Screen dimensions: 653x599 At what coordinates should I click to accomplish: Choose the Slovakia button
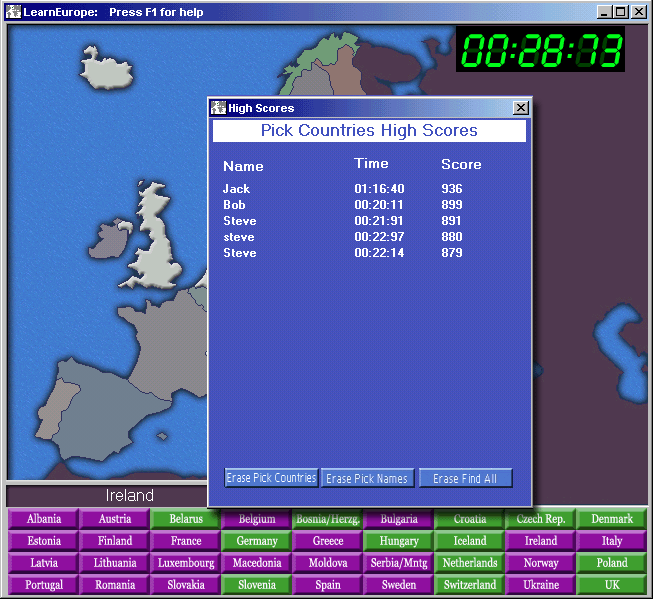pyautogui.click(x=186, y=585)
